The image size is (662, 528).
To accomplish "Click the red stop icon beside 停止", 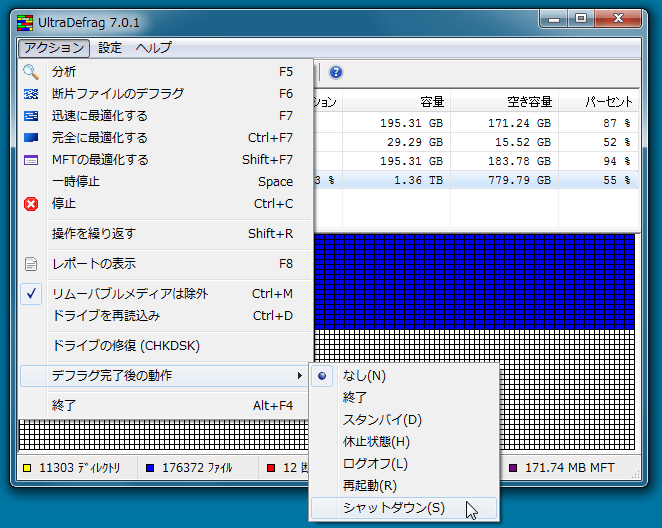I will tap(31, 204).
